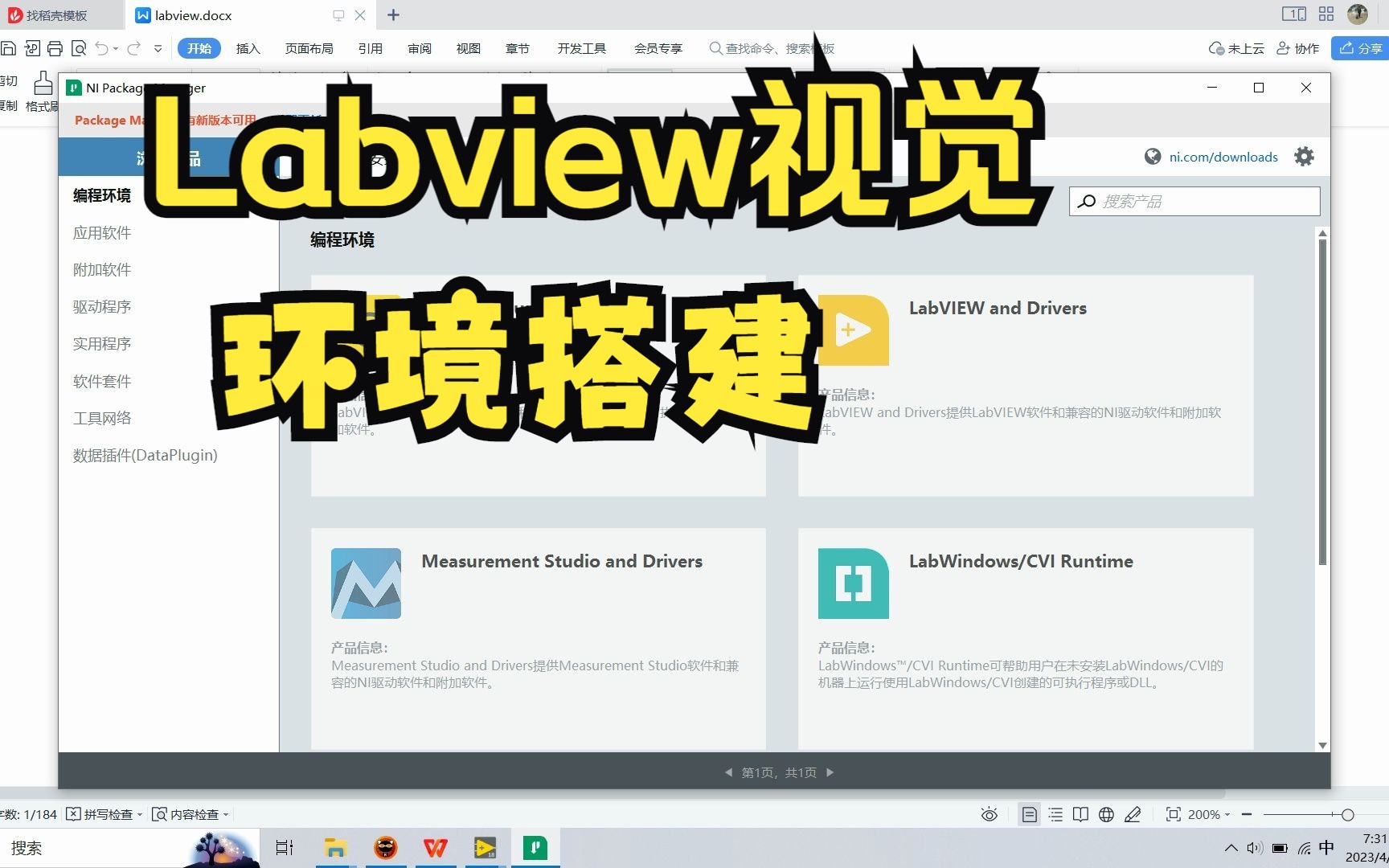Screen dimensions: 1389x868
Task: Click the globe icon beside ni.com/downloads
Action: pos(1153,157)
